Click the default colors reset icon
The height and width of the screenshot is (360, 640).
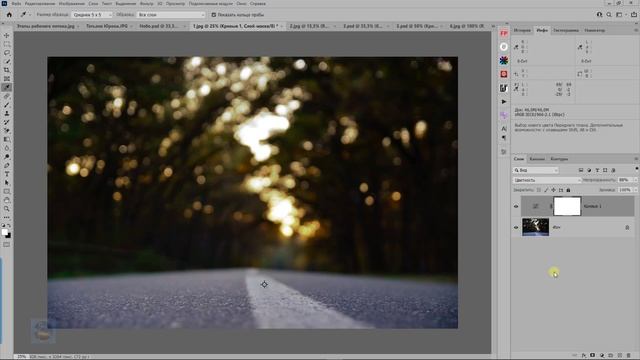tap(3, 225)
